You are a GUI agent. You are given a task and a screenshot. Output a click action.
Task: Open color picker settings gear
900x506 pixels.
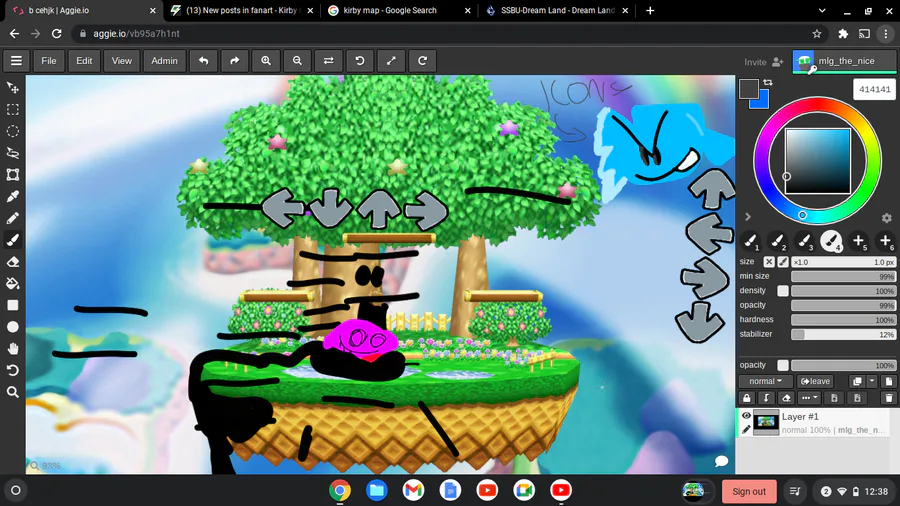click(x=886, y=218)
